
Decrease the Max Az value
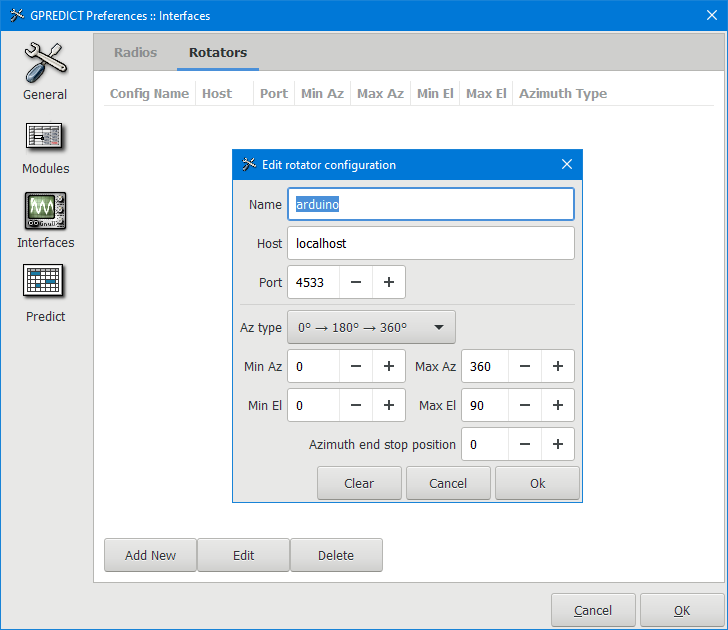(525, 366)
